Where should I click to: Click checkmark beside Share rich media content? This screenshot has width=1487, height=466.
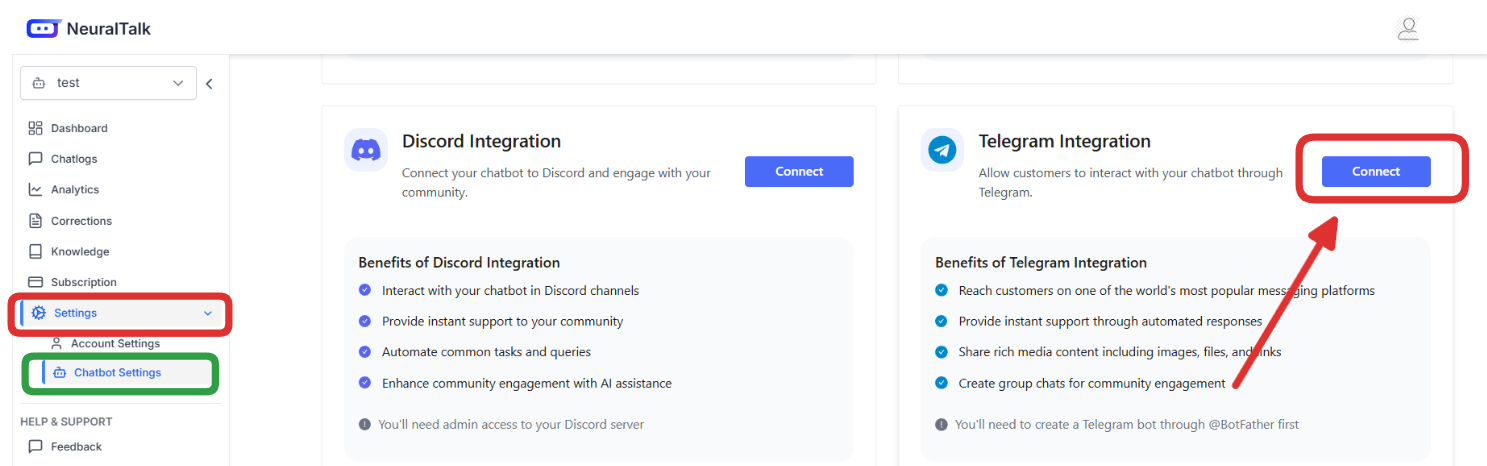(x=941, y=352)
